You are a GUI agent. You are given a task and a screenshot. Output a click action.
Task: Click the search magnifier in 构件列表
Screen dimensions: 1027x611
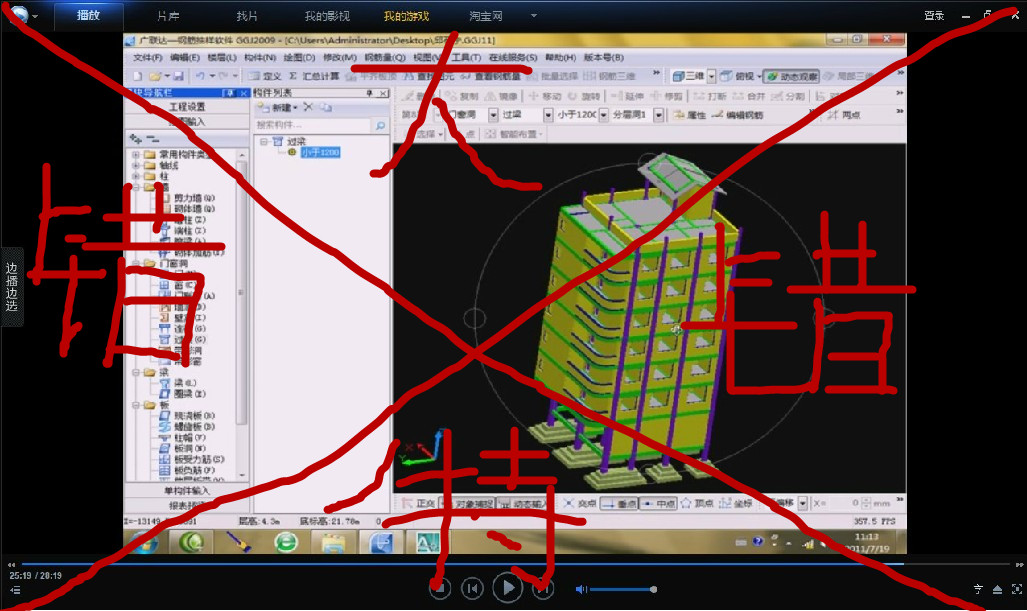380,125
